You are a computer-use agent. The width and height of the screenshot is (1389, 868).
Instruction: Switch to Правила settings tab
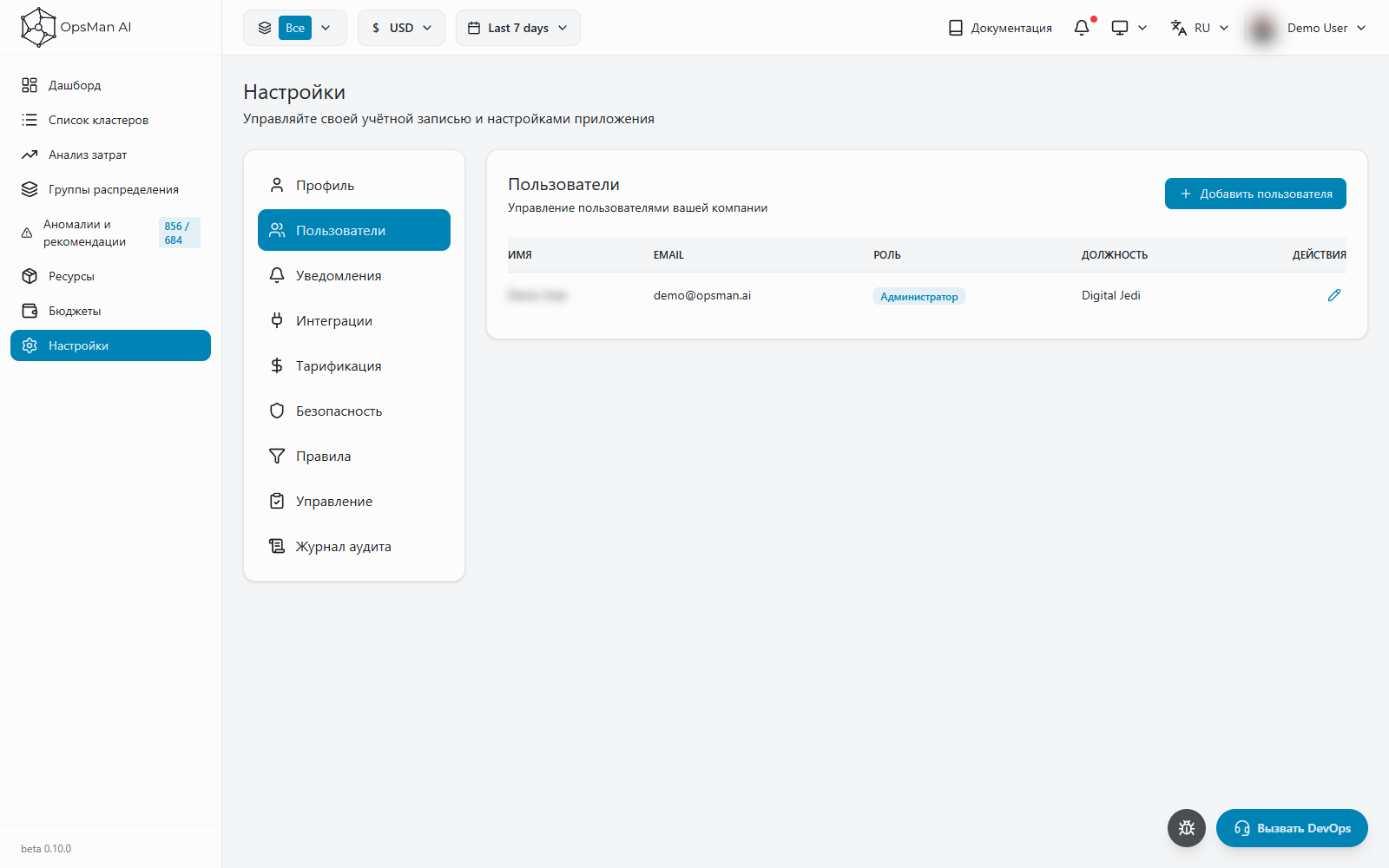354,456
